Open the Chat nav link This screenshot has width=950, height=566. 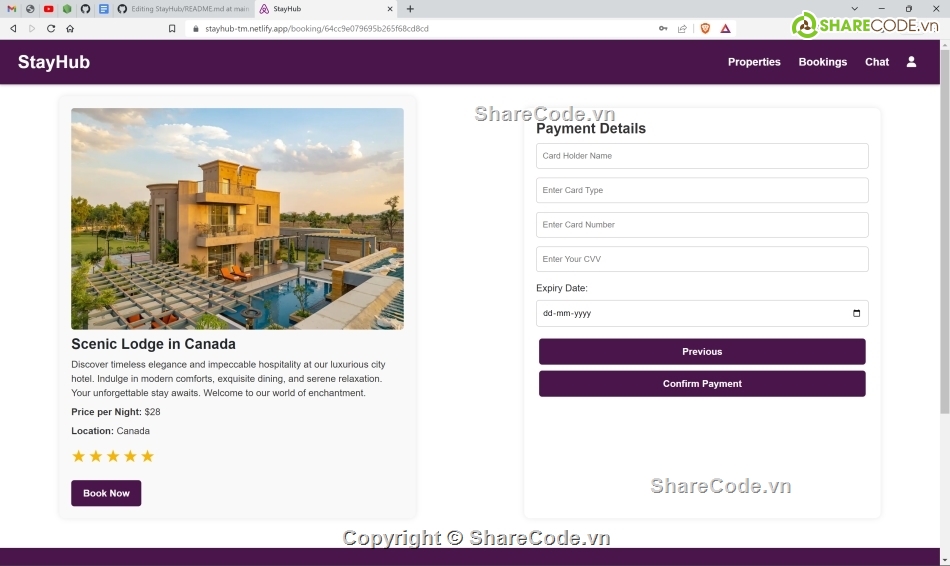point(877,62)
